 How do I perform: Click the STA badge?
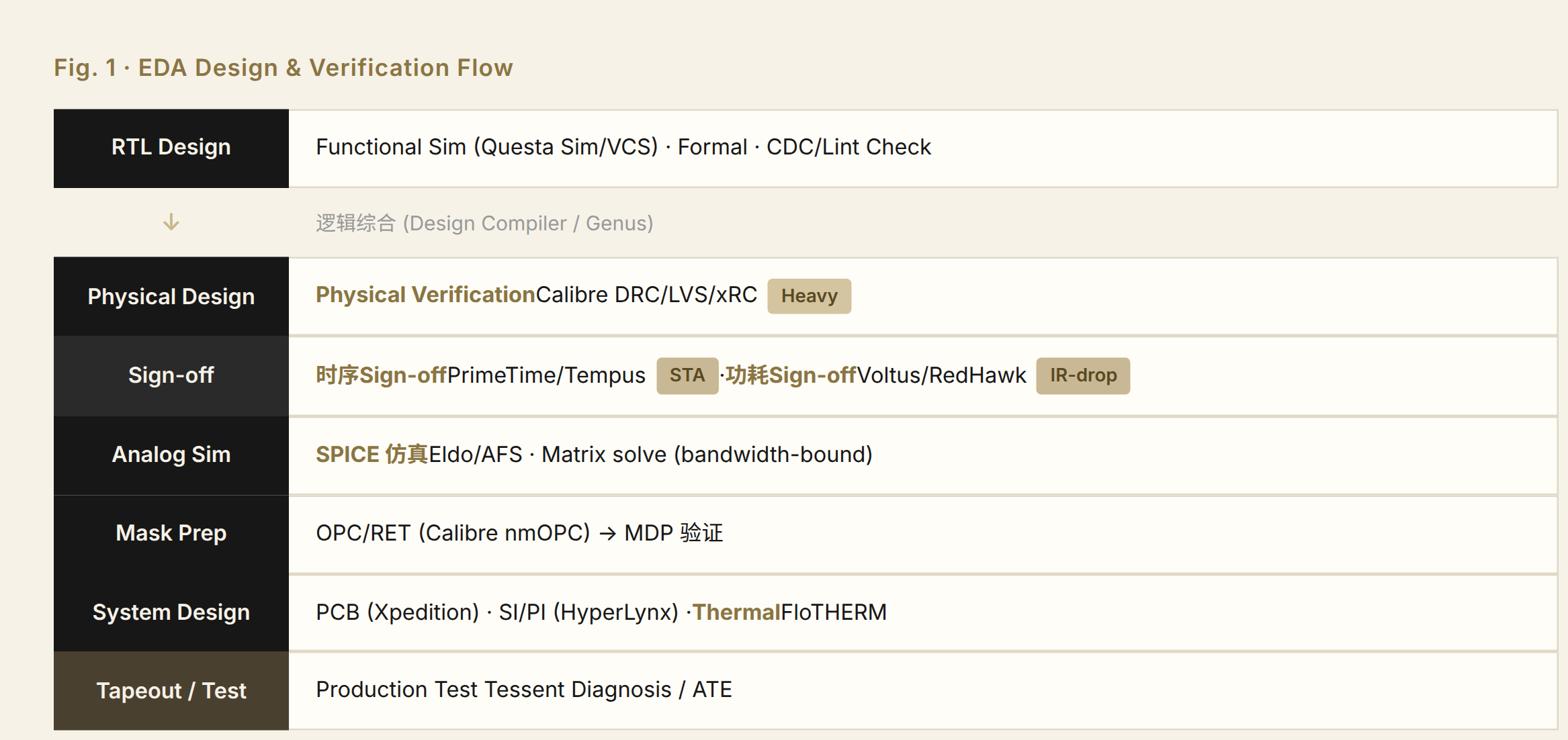(687, 375)
